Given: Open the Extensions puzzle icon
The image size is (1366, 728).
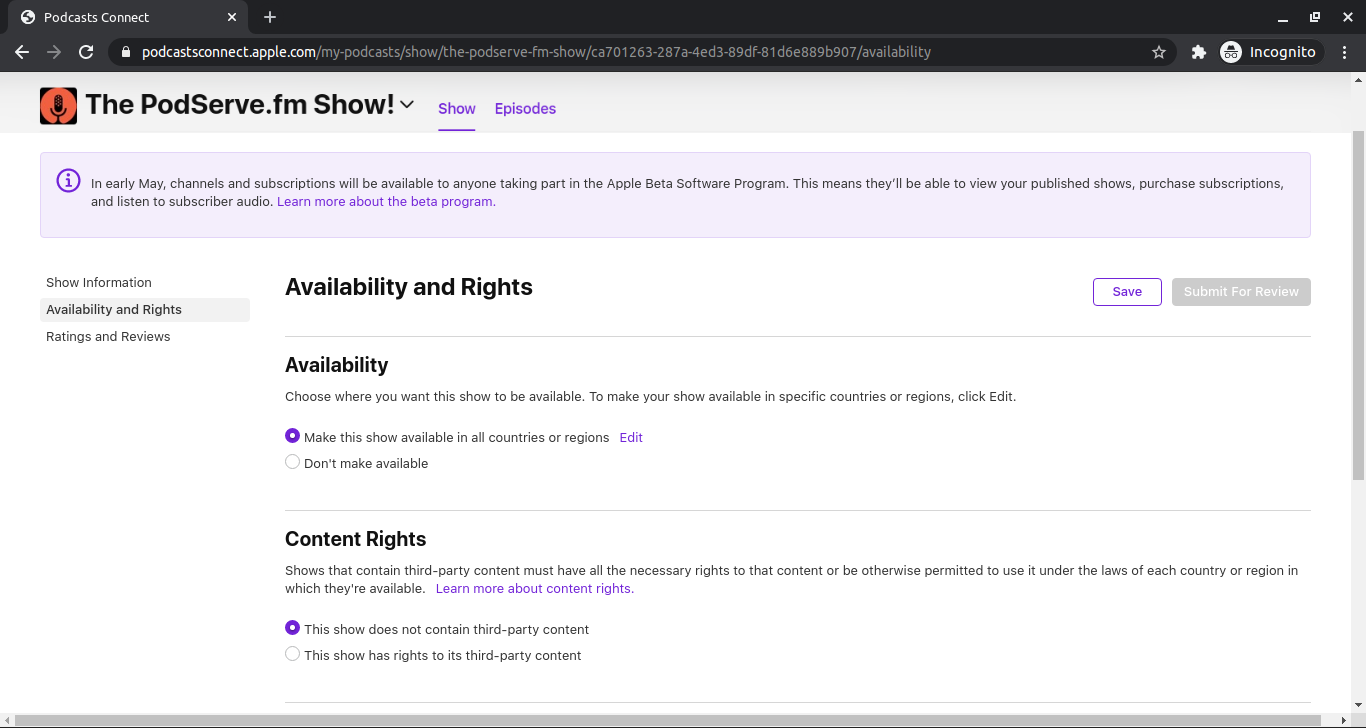Looking at the screenshot, I should (x=1198, y=52).
